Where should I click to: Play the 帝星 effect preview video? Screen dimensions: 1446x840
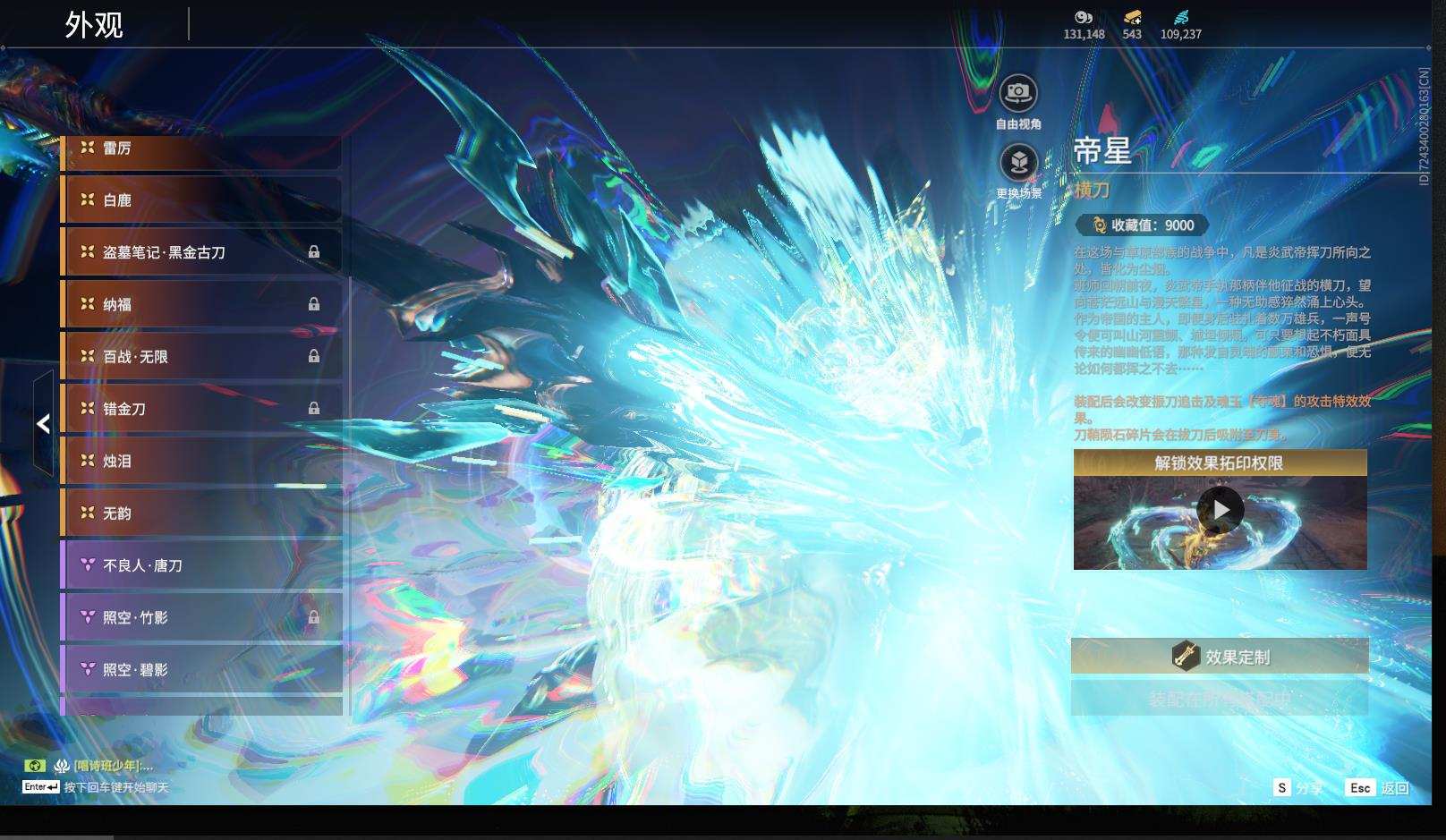[x=1221, y=510]
